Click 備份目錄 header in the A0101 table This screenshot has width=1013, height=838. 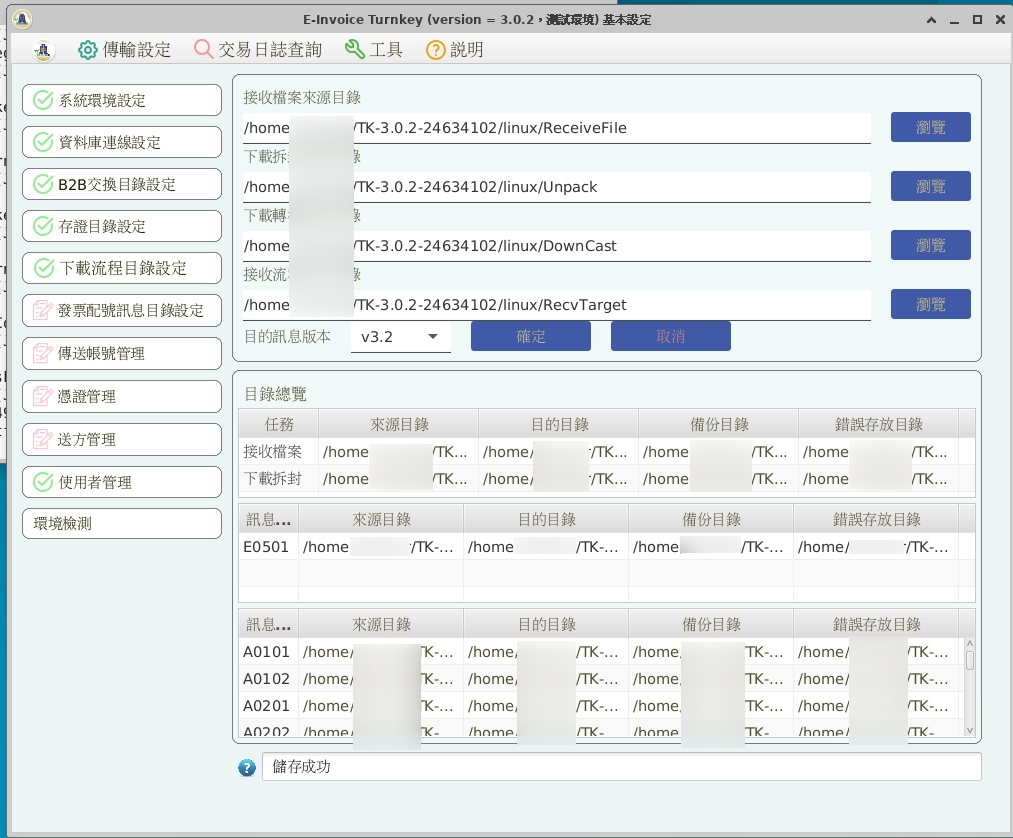[x=711, y=624]
